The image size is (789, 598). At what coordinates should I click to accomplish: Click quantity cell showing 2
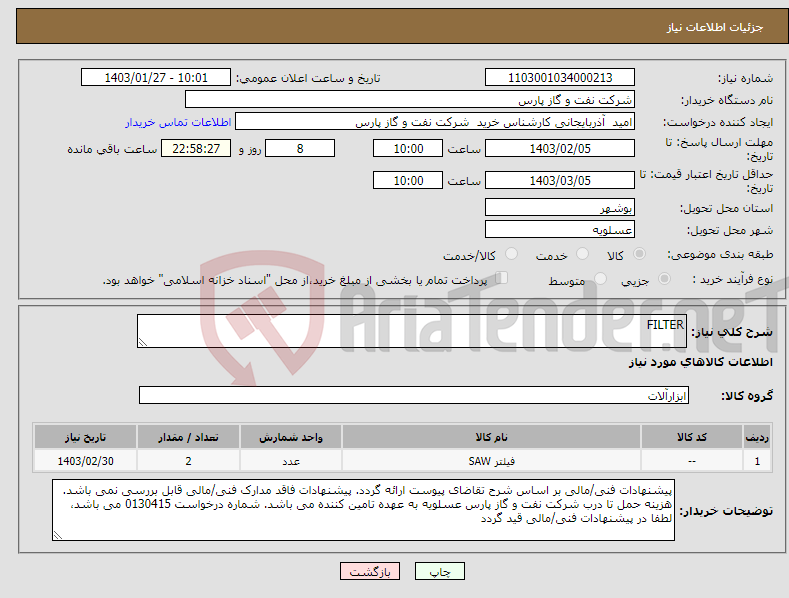pyautogui.click(x=188, y=461)
